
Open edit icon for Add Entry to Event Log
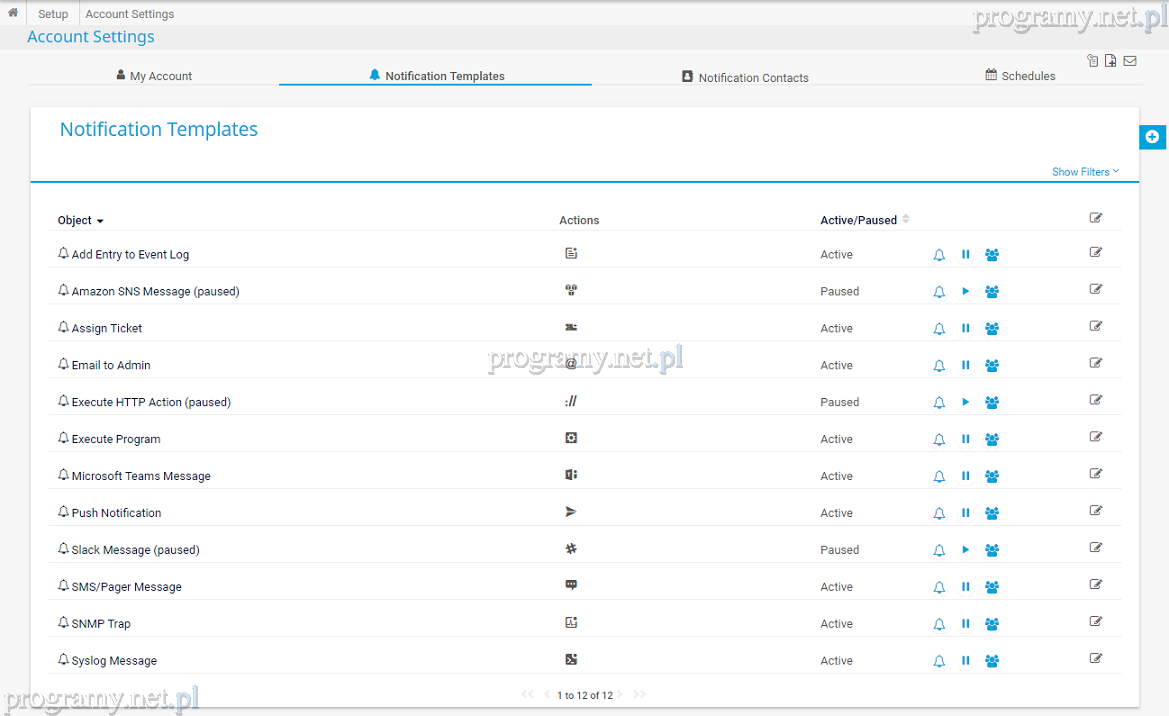[1096, 253]
